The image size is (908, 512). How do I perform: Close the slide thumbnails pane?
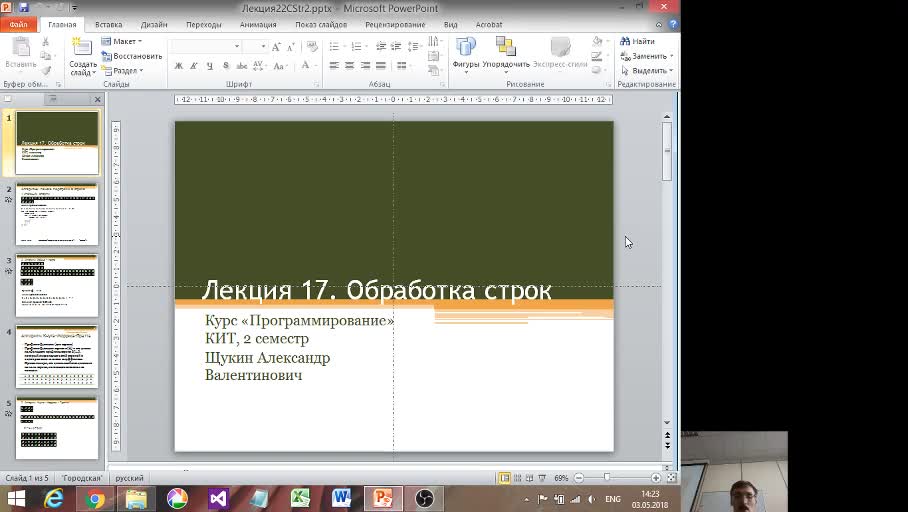point(97,100)
